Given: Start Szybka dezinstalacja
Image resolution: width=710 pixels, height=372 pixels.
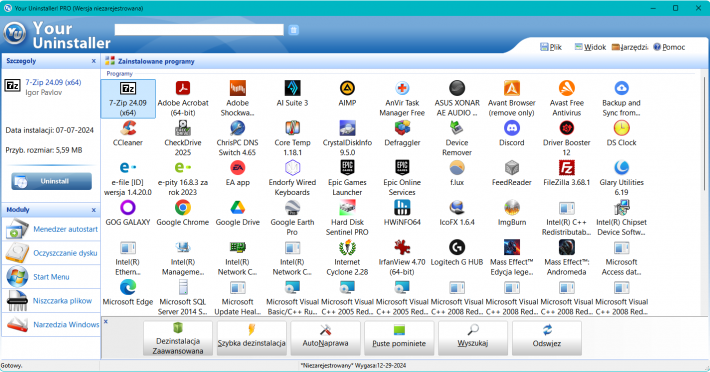Looking at the screenshot, I should point(252,338).
